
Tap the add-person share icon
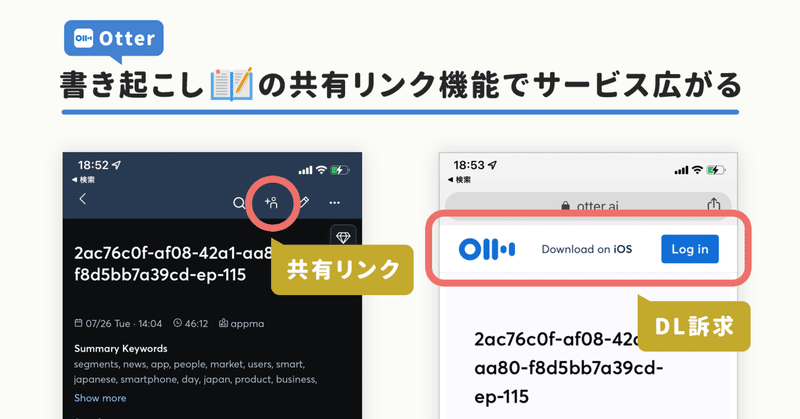tap(271, 203)
